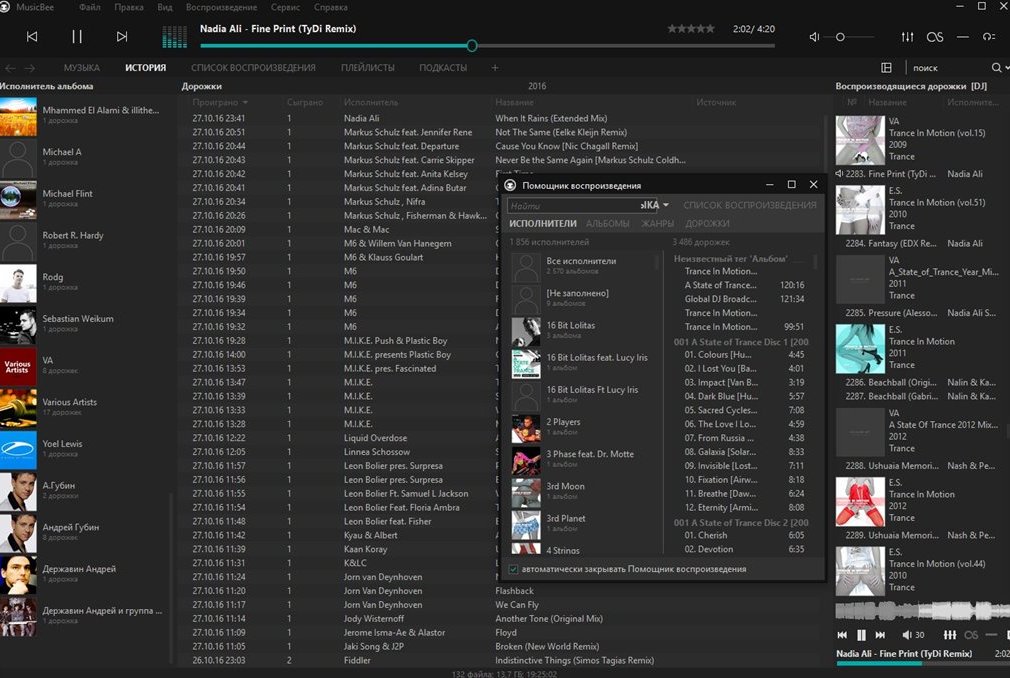
Task: Toggle Last.fm scrobbling icon in the top bar
Action: pyautogui.click(x=935, y=37)
